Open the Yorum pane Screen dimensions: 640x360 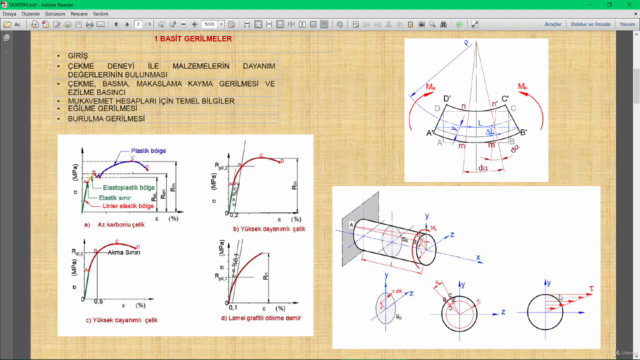(x=627, y=24)
